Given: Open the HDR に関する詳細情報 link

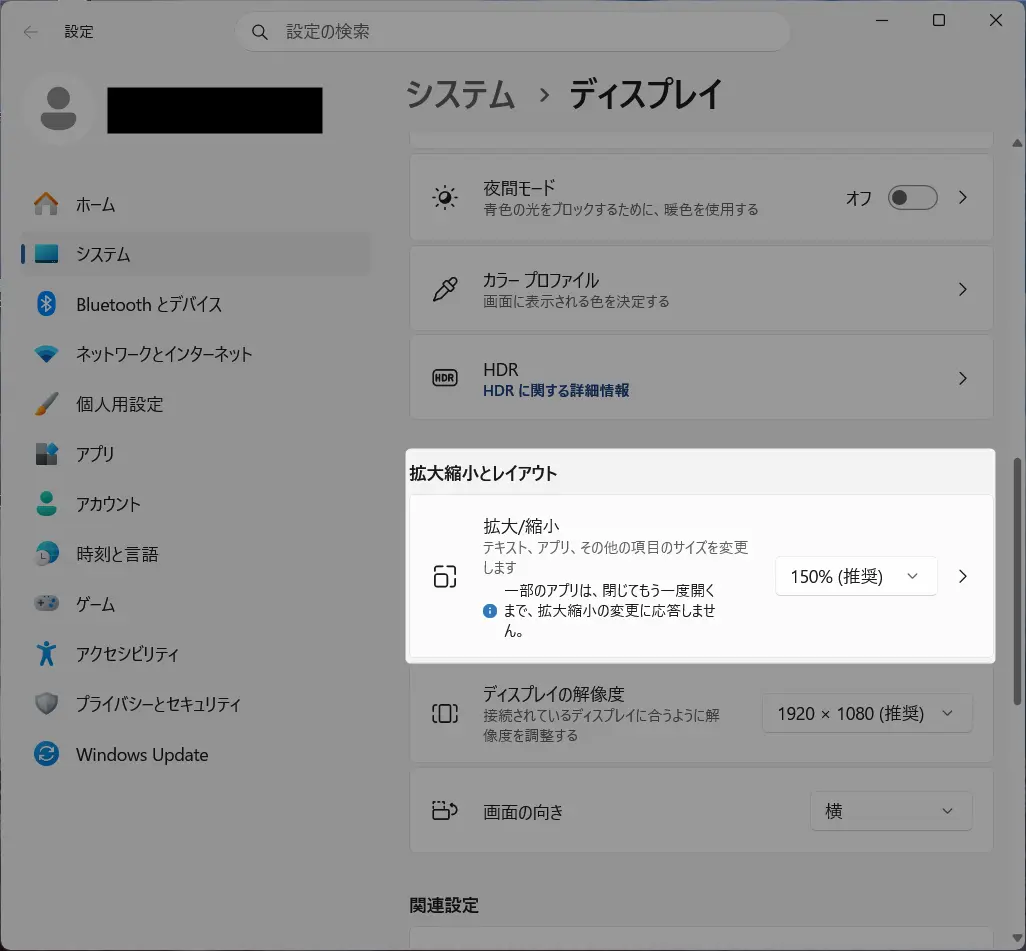Looking at the screenshot, I should 556,391.
